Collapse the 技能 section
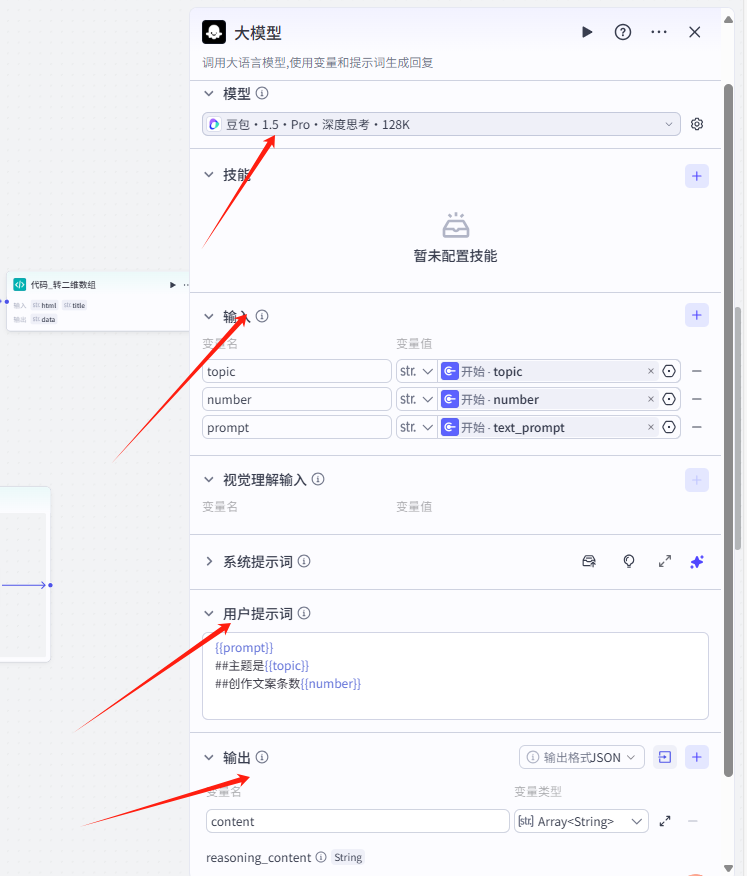This screenshot has height=876, width=747. point(209,174)
